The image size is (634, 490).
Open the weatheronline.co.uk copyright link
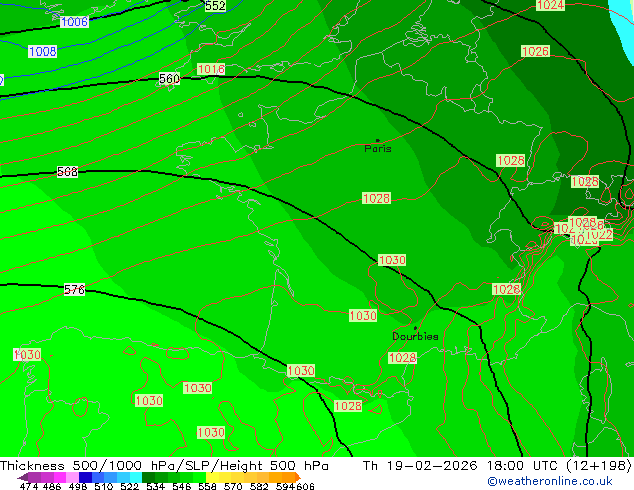(550, 481)
